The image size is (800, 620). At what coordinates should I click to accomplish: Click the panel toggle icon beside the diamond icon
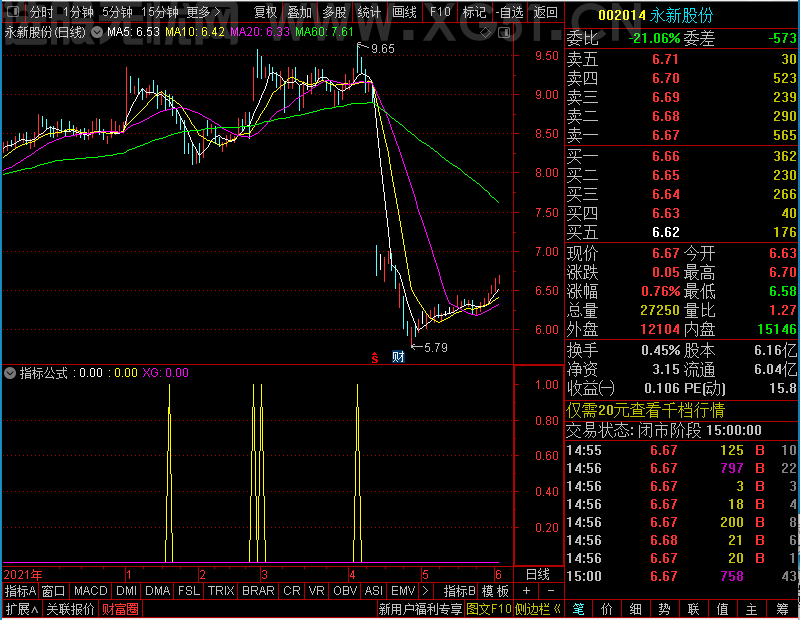pyautogui.click(x=504, y=33)
